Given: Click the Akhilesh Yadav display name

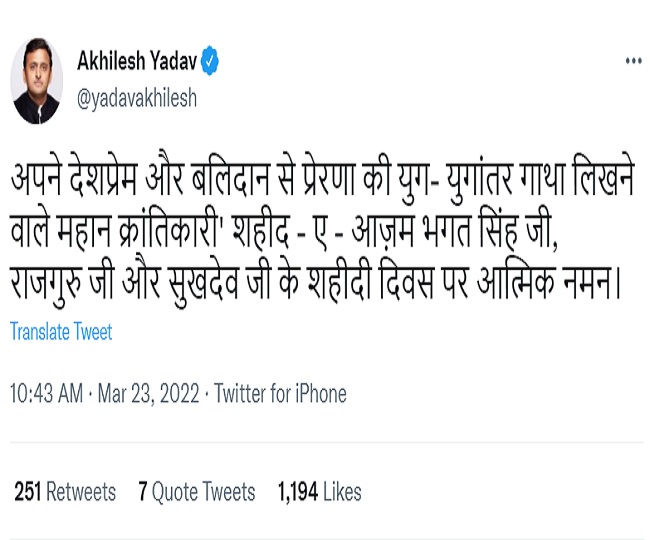Looking at the screenshot, I should coord(136,62).
